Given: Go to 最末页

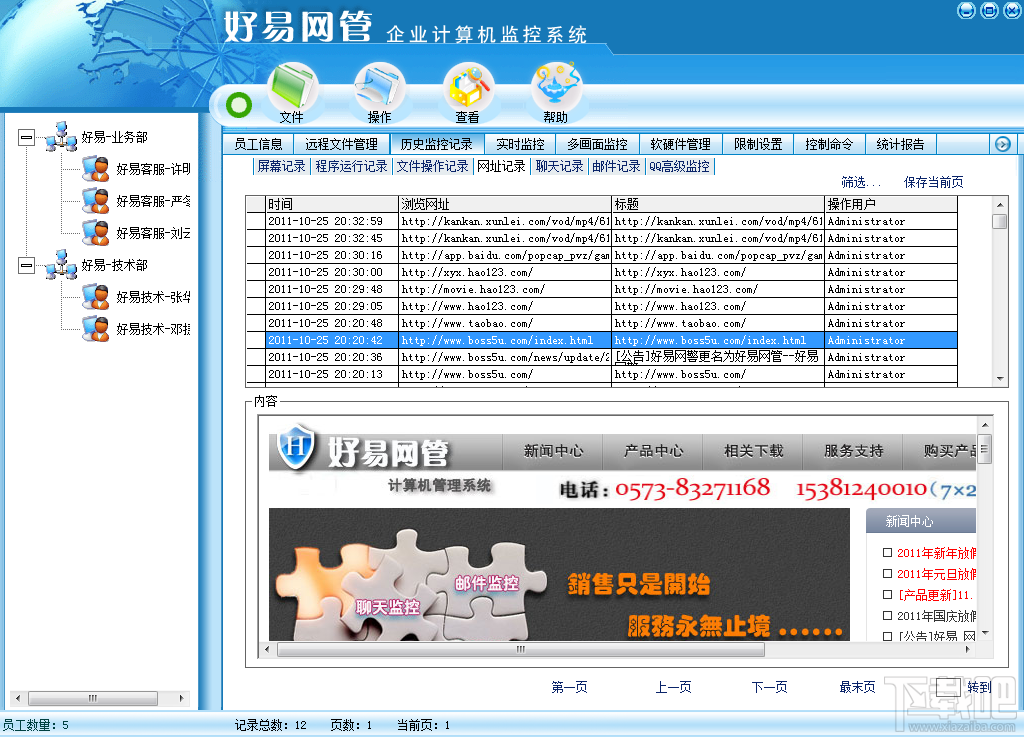Looking at the screenshot, I should click(x=857, y=687).
